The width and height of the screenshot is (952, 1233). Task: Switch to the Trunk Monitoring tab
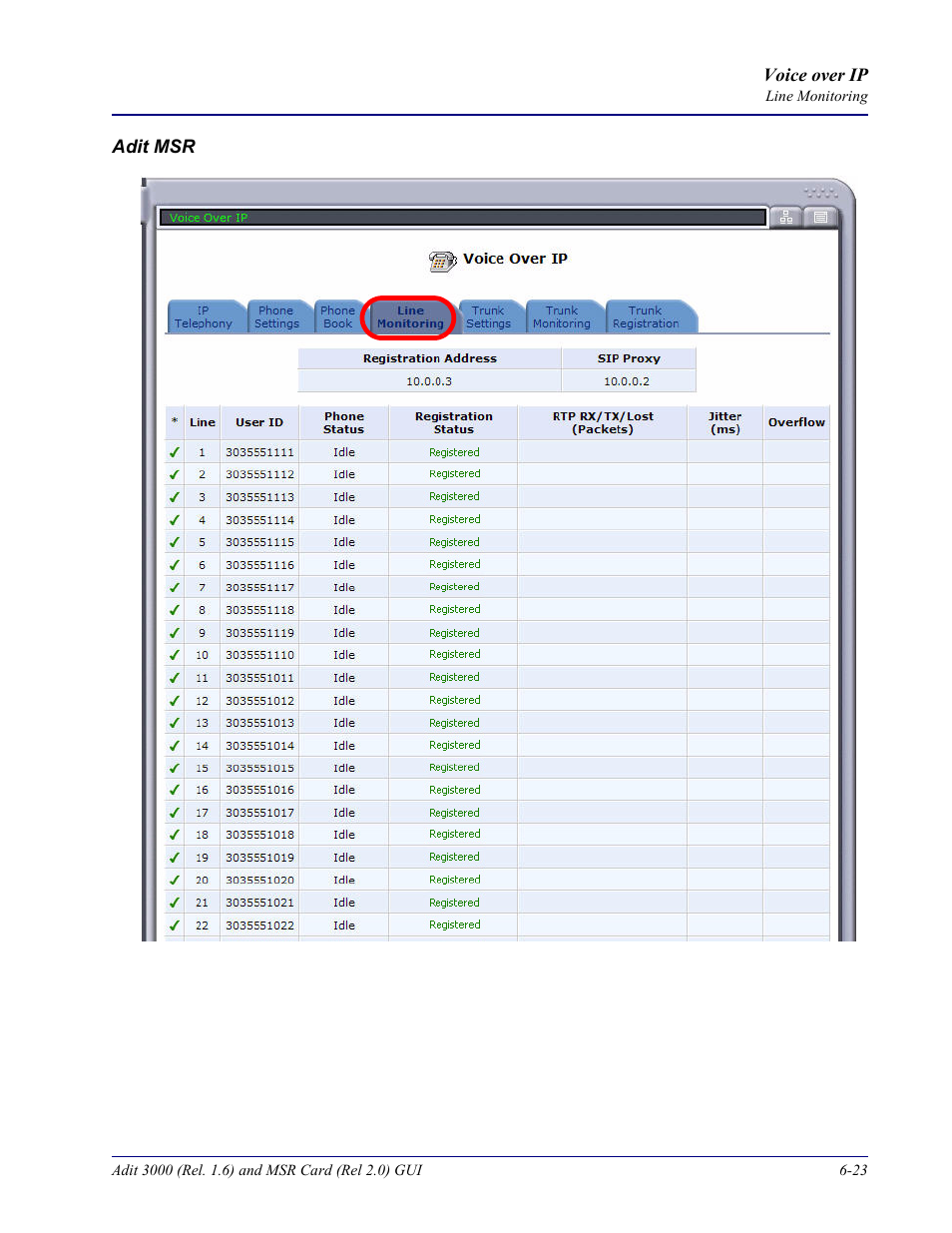tap(562, 317)
